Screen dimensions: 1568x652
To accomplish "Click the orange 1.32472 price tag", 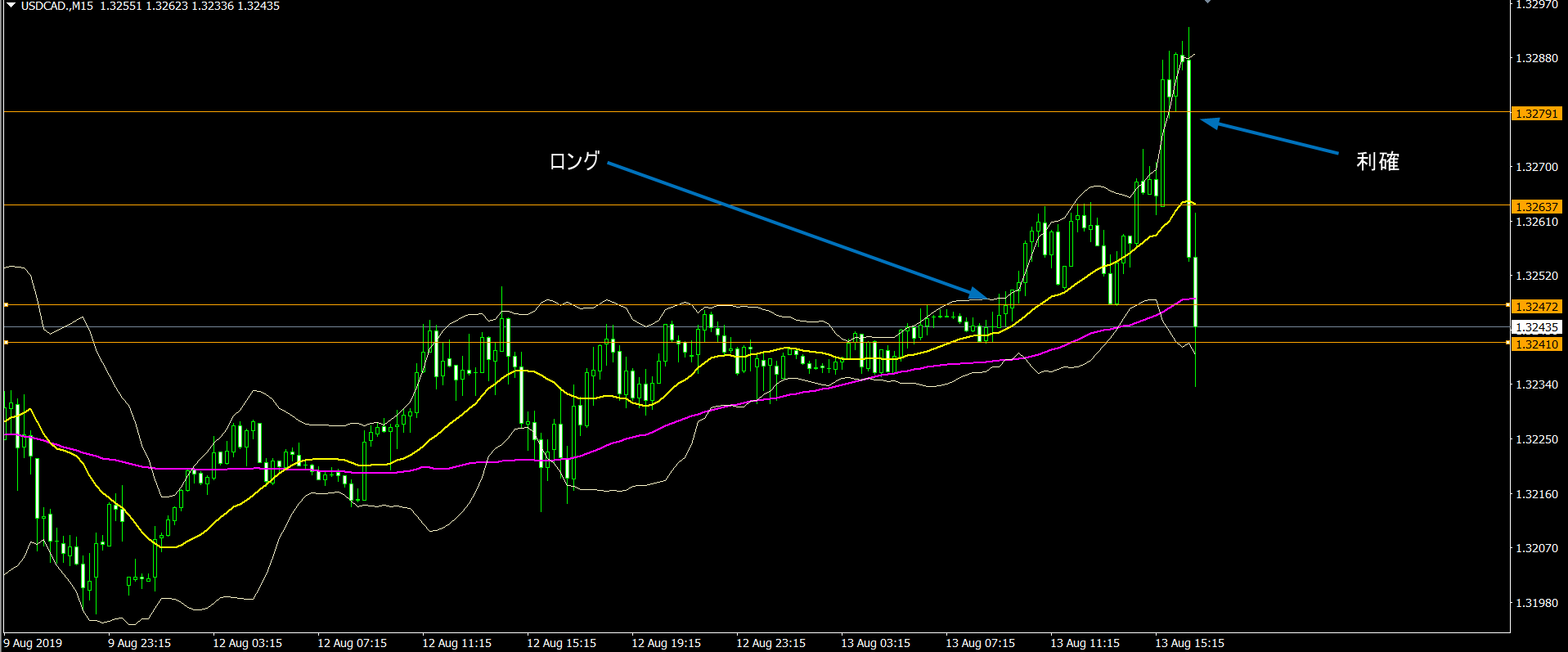I will tap(1537, 307).
